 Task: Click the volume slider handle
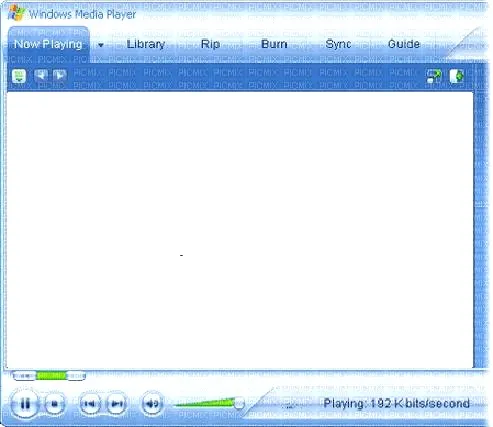239,404
